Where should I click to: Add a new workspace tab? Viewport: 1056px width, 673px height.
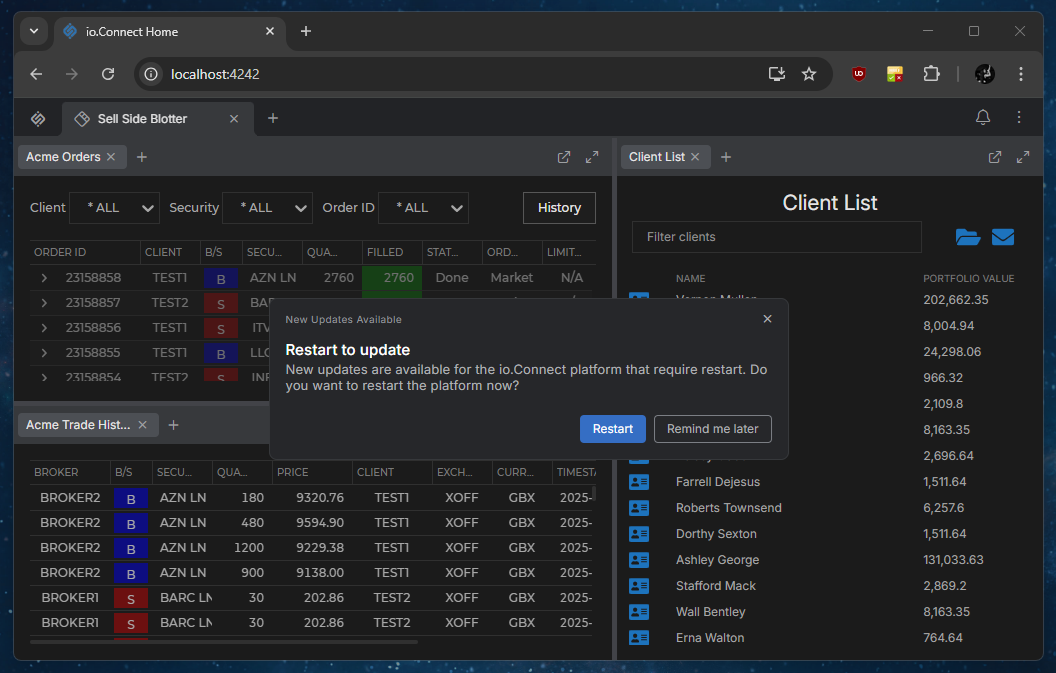tap(273, 119)
